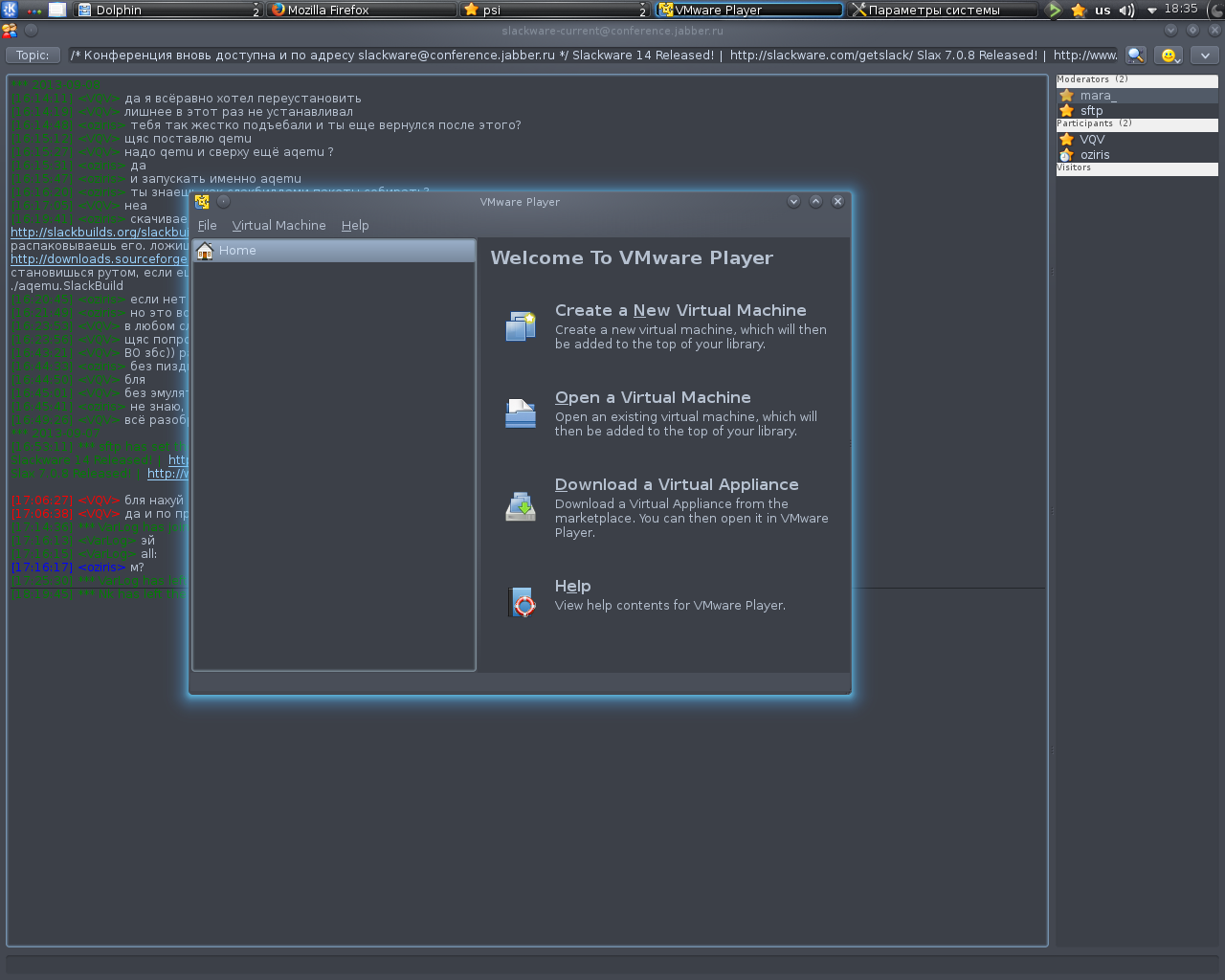Click the Psi star tray icon
Image resolution: width=1225 pixels, height=980 pixels.
[x=1079, y=10]
